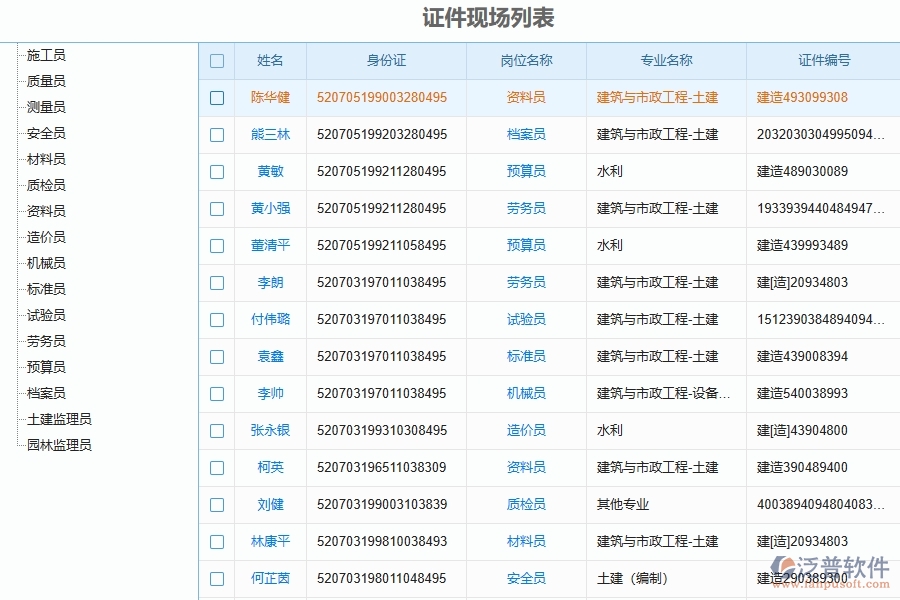Select 质量员 in the left sidebar
This screenshot has width=900, height=600.
coord(47,81)
